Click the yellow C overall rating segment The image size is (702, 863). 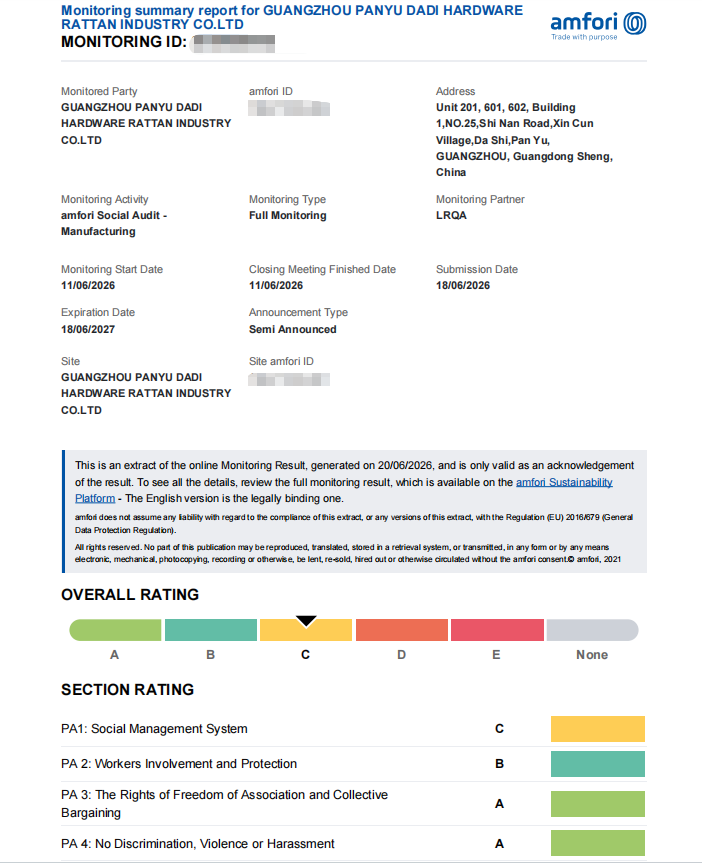pyautogui.click(x=306, y=630)
